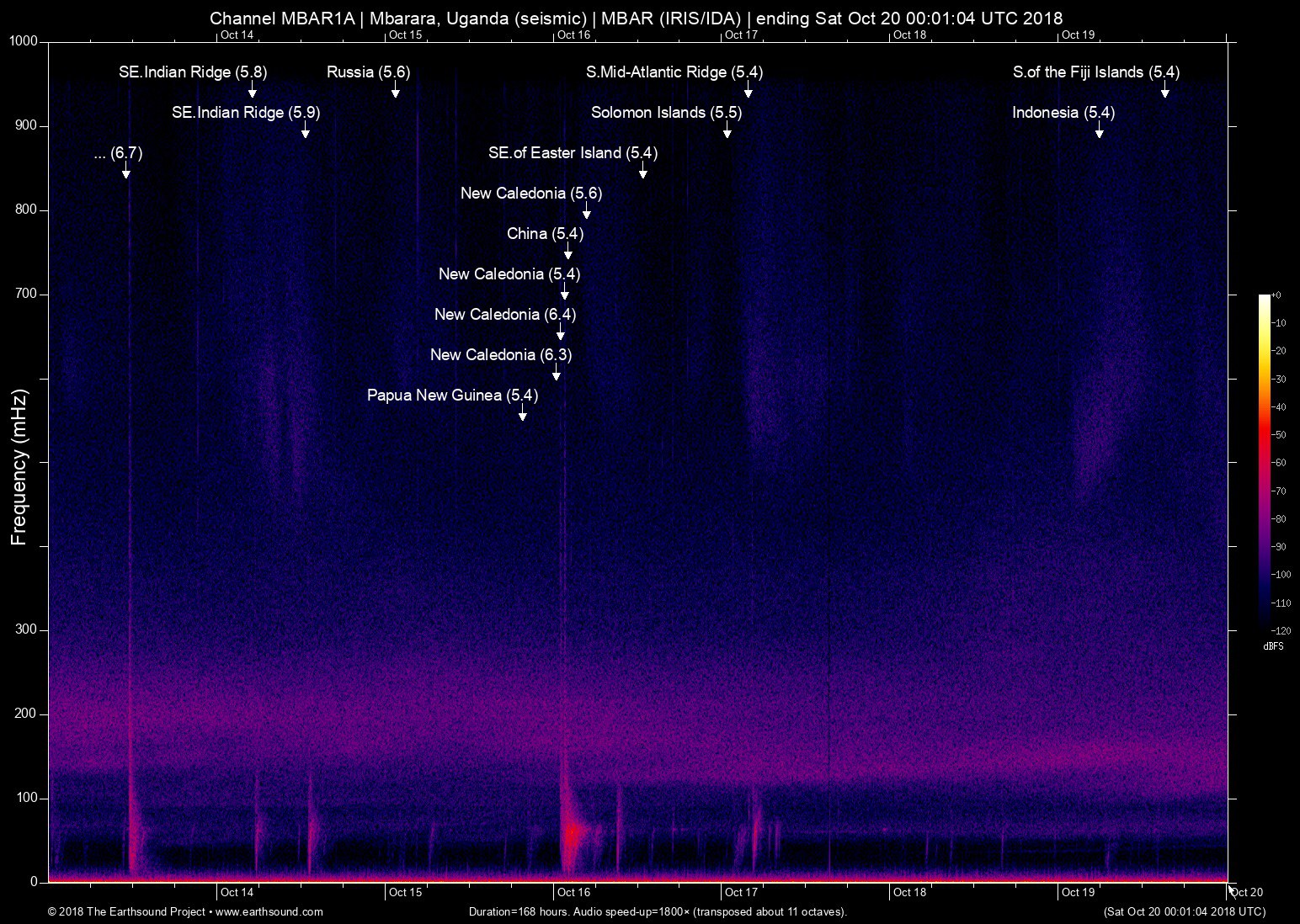The height and width of the screenshot is (924, 1300).
Task: Select the Indonesia (5.4) event arrow
Action: [1063, 112]
